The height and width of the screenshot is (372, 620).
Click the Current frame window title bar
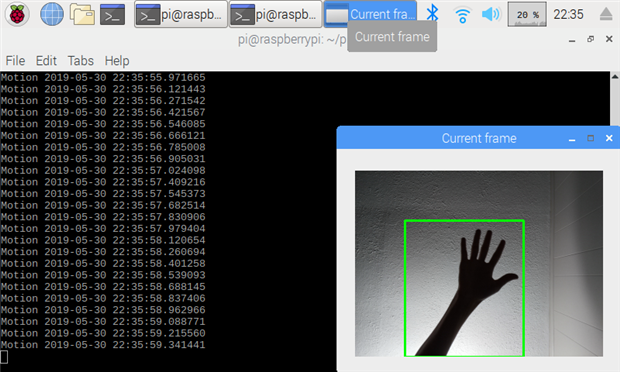click(479, 138)
